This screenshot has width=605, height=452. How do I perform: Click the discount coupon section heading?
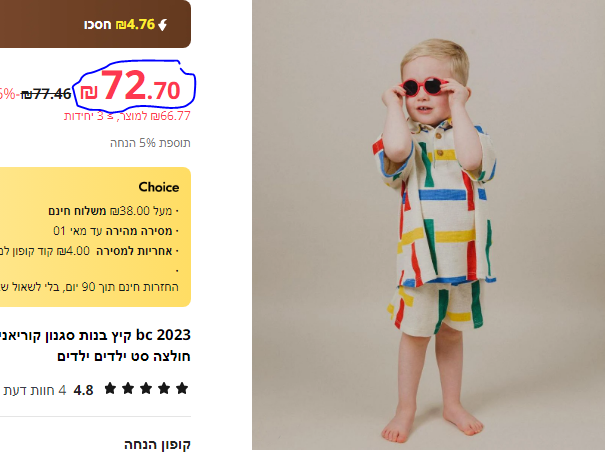click(x=157, y=444)
